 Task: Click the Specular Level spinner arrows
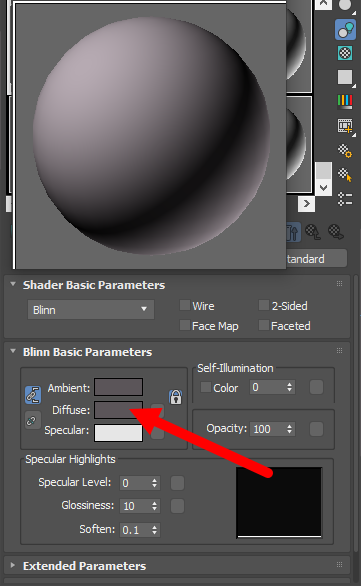click(x=155, y=483)
